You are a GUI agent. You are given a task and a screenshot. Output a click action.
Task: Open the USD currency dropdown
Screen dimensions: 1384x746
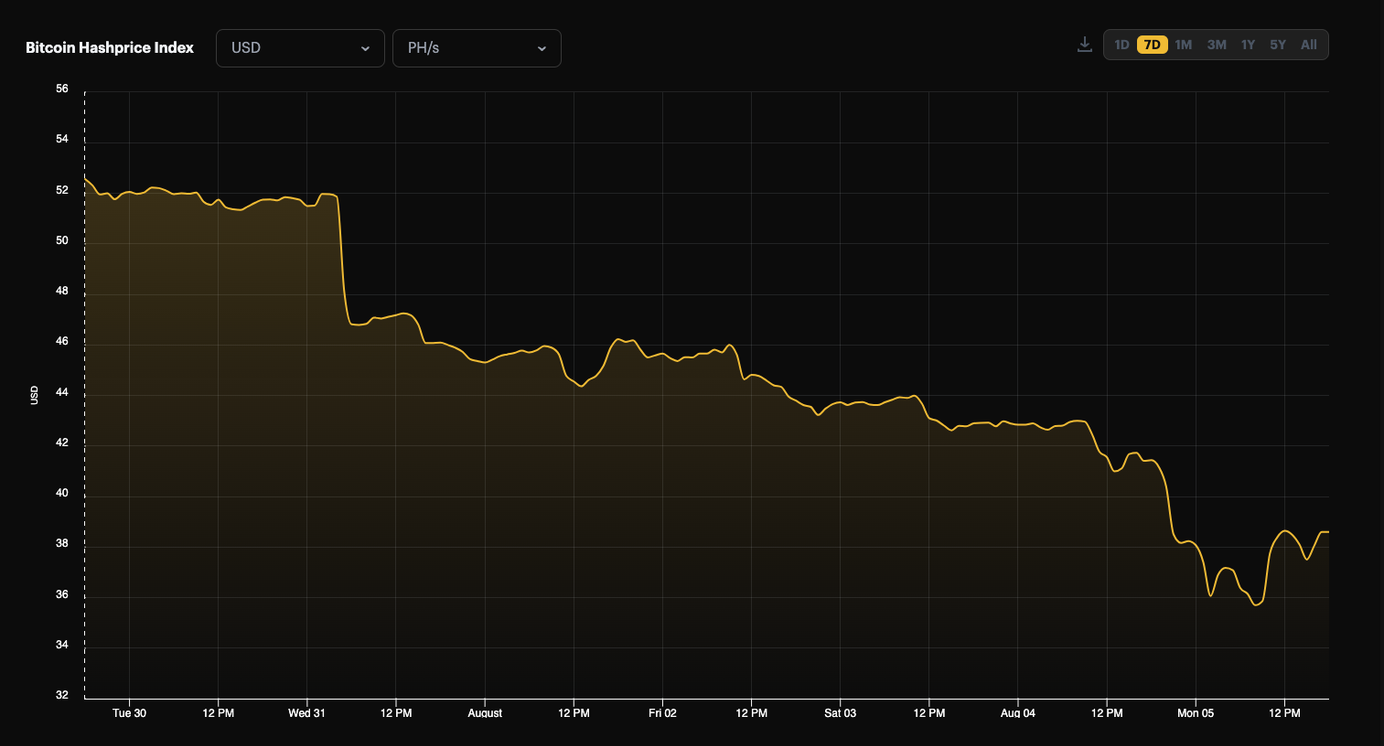point(300,48)
